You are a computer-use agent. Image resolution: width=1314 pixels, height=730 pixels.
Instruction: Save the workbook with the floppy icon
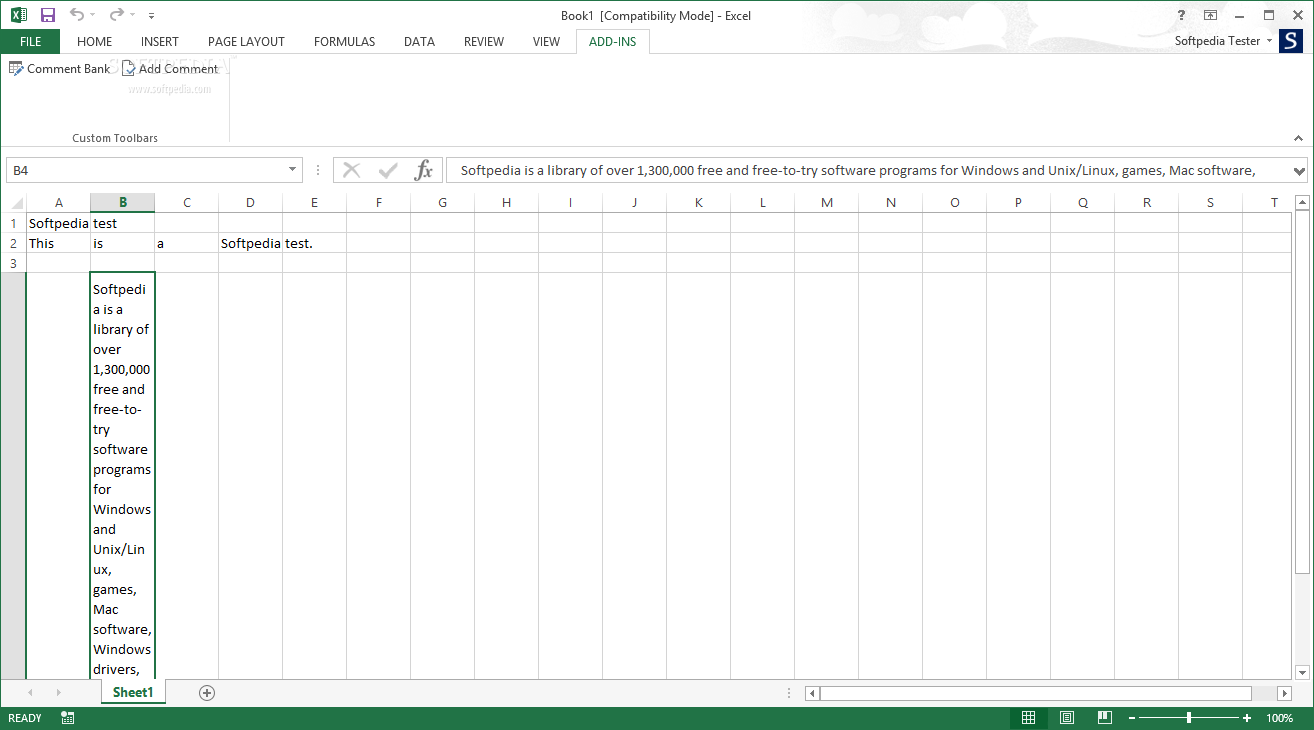coord(48,15)
